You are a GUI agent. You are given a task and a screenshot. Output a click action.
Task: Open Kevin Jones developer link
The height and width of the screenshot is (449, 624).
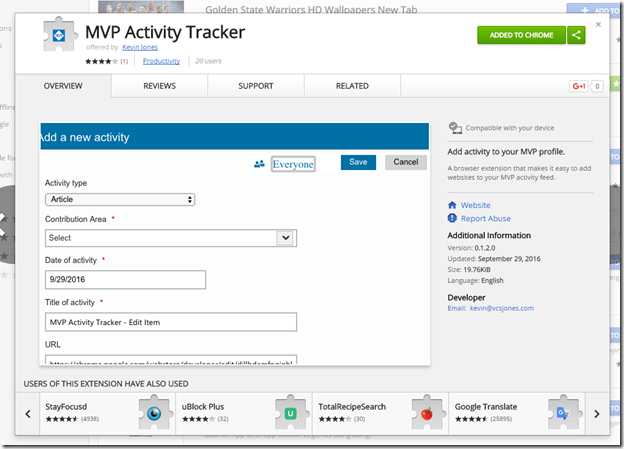tap(140, 47)
